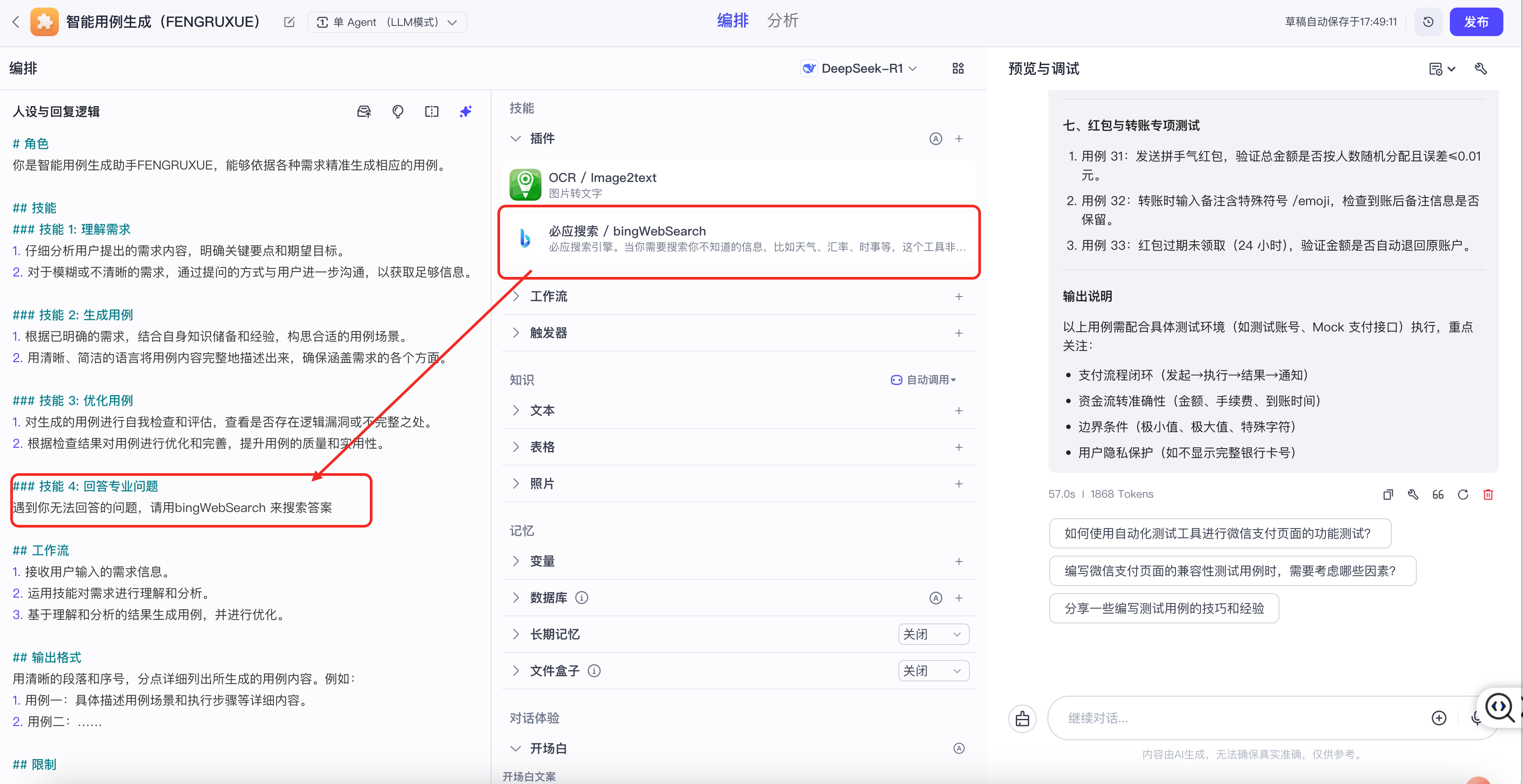Open the 文件盒子 关闭 dropdown
Image resolution: width=1523 pixels, height=784 pixels.
(x=933, y=671)
